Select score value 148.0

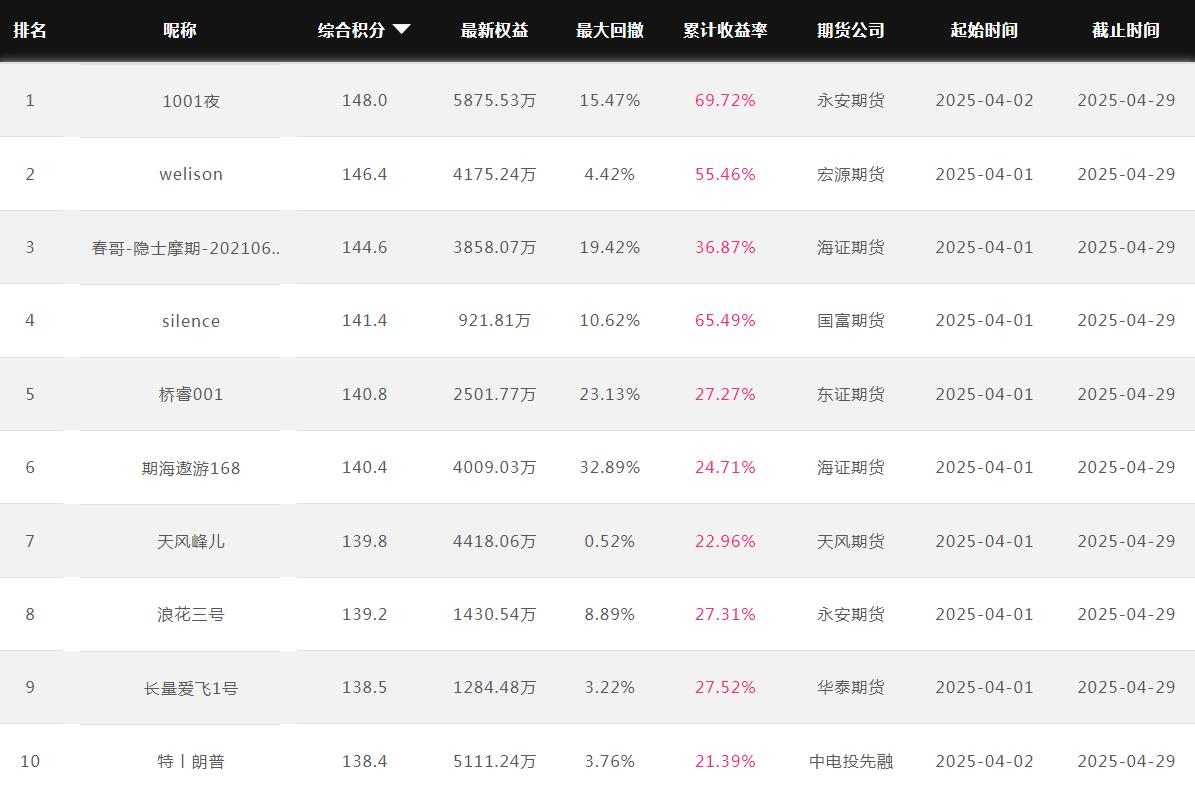[364, 101]
